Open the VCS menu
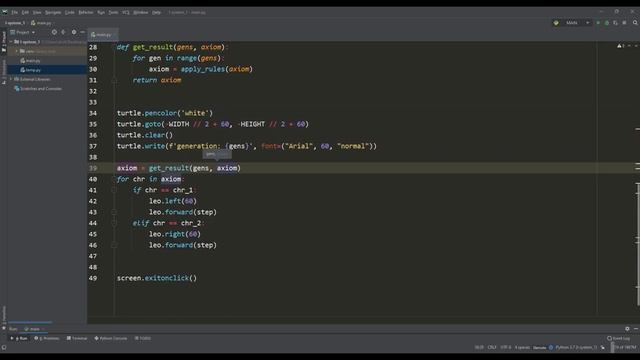The width and height of the screenshot is (640, 360). (x=126, y=12)
